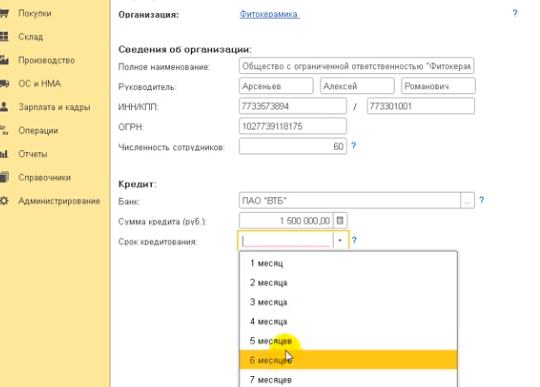Click the Склад grid icon

(x=4, y=36)
